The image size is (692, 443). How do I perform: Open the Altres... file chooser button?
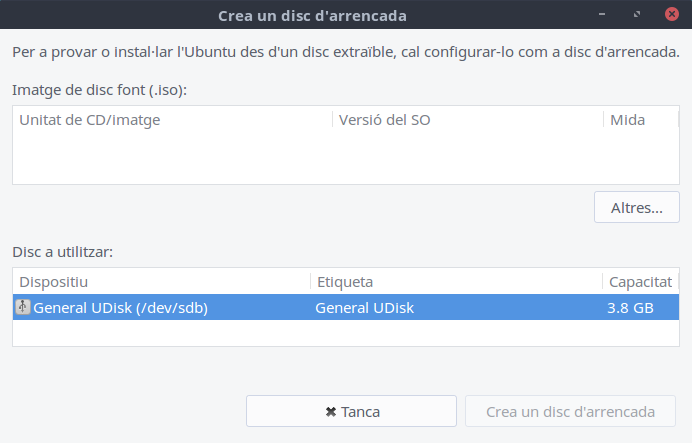point(636,207)
